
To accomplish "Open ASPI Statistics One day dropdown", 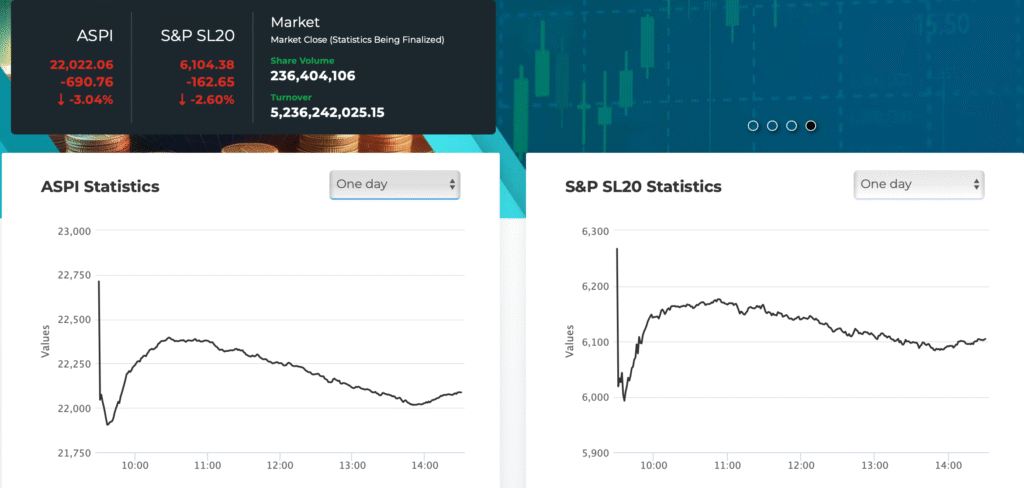I will click(394, 184).
